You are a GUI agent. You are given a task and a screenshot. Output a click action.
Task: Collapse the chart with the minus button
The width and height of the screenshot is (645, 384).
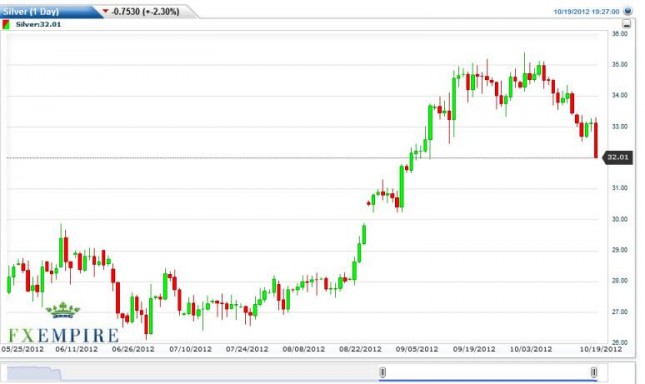coord(626,24)
